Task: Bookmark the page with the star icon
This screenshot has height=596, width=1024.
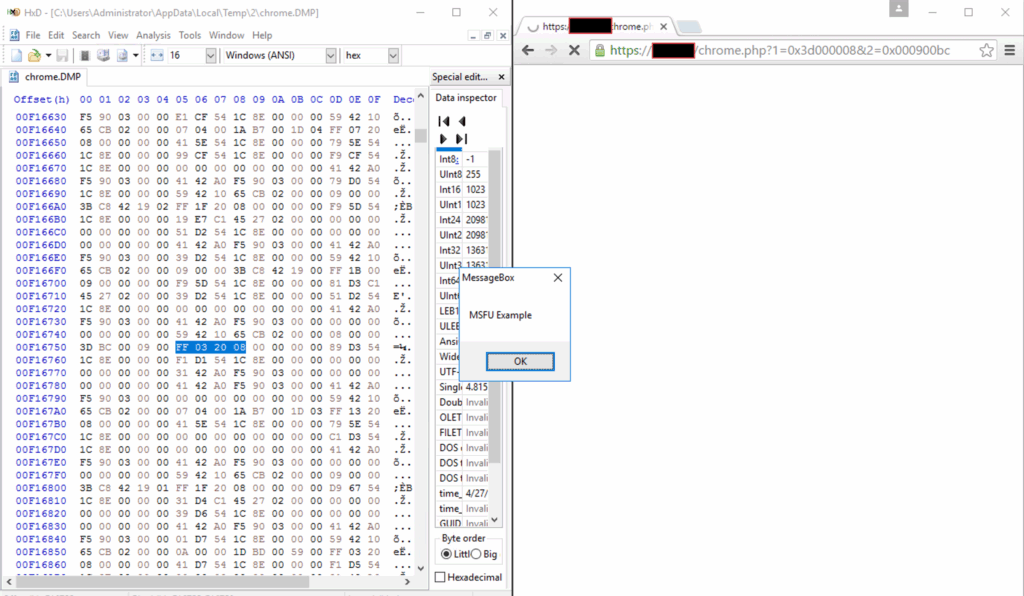Action: pyautogui.click(x=986, y=50)
